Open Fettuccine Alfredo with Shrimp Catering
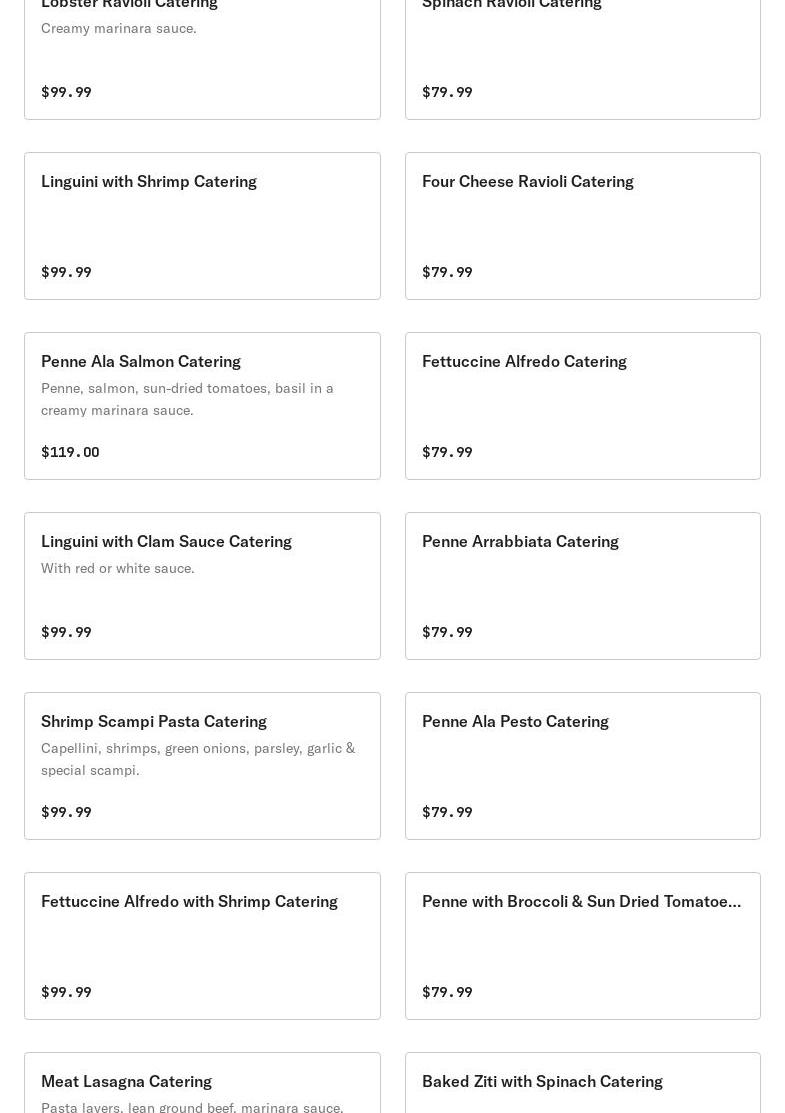The image size is (785, 1113). 202,946
